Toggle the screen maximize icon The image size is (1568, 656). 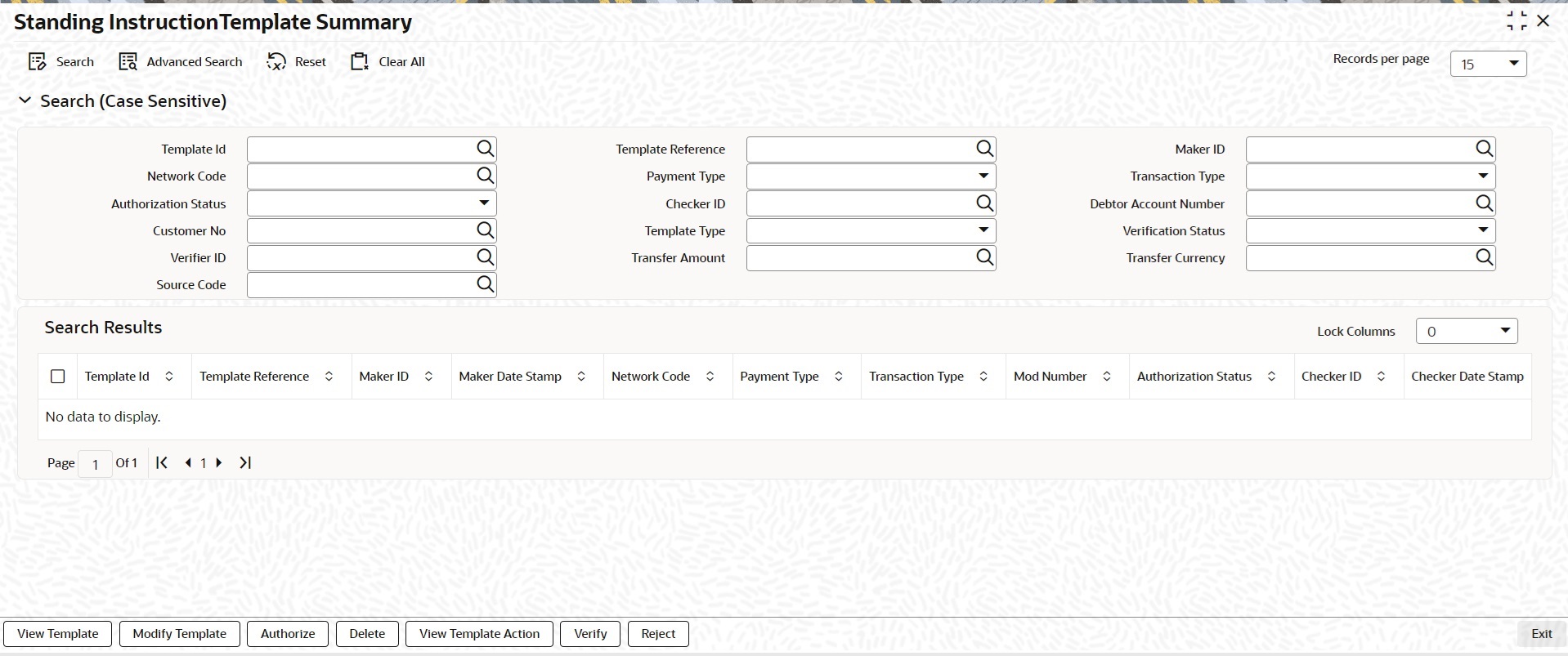click(x=1516, y=21)
